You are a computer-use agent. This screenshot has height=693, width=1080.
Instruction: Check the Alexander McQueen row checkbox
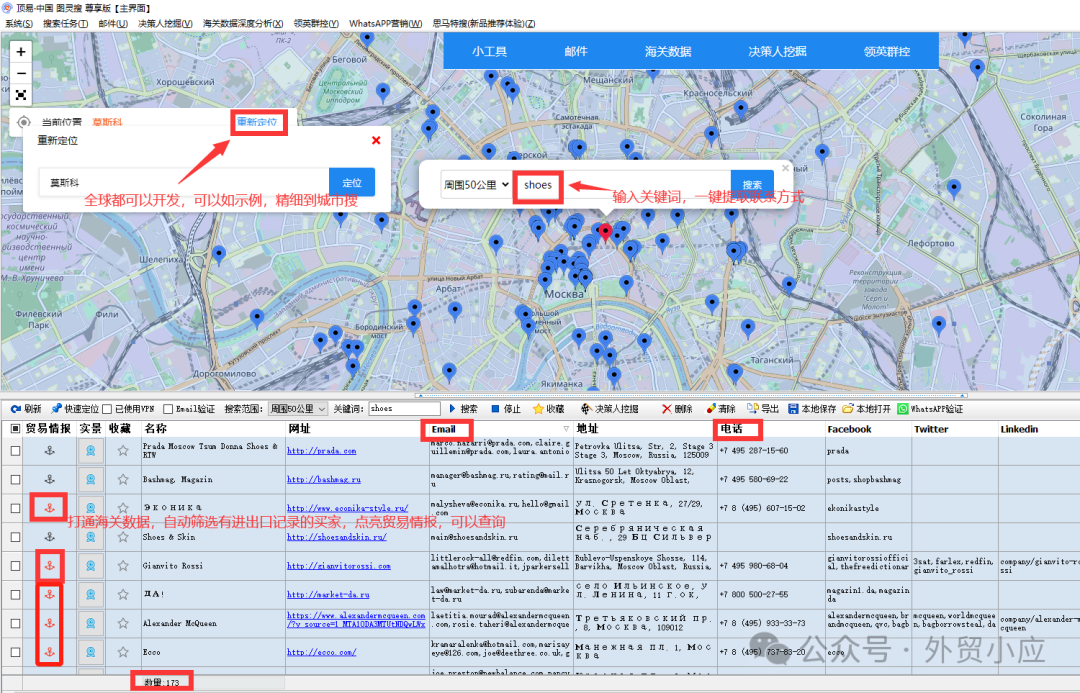[x=15, y=623]
